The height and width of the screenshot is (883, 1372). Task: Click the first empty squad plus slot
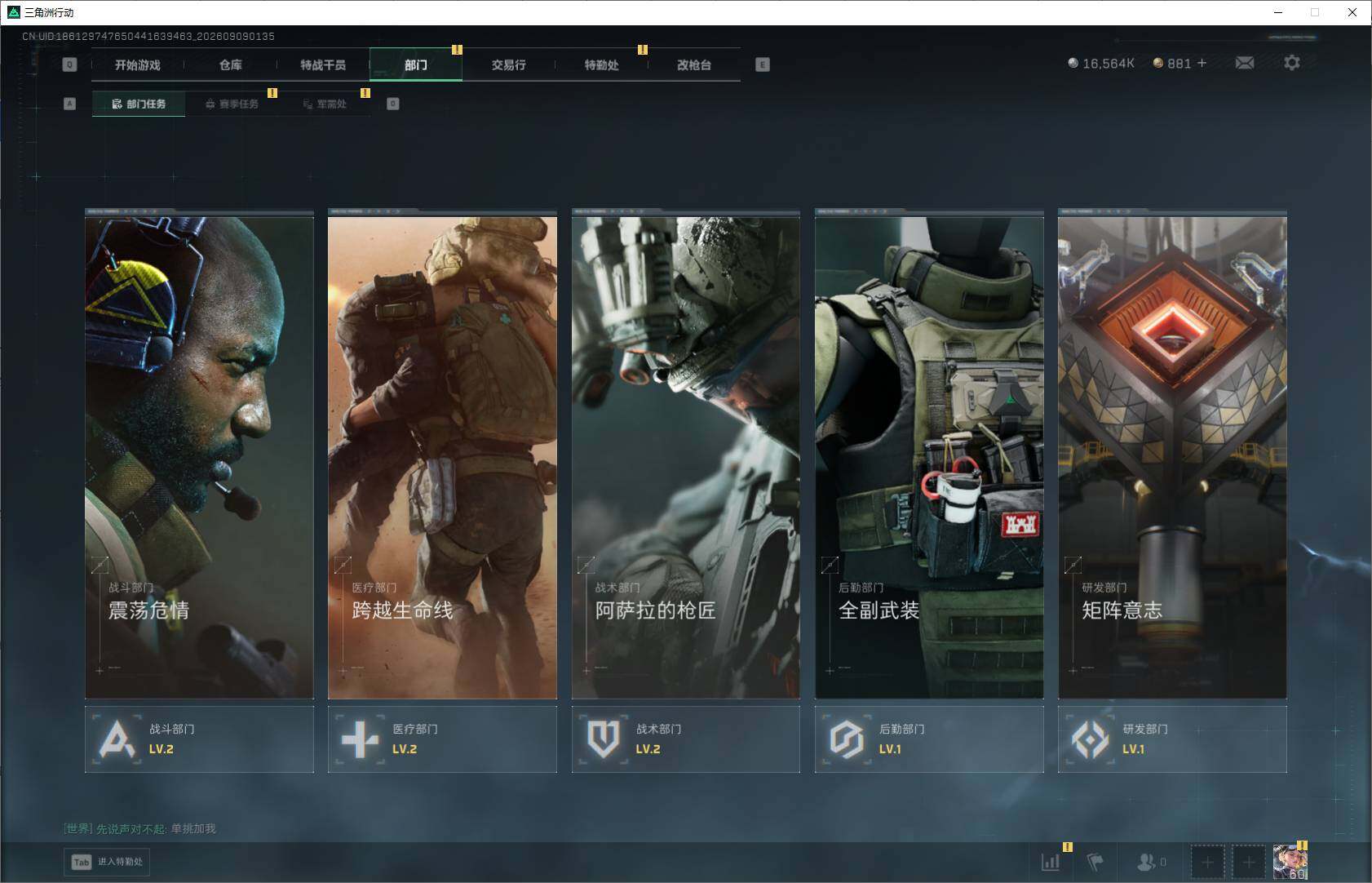1207,862
